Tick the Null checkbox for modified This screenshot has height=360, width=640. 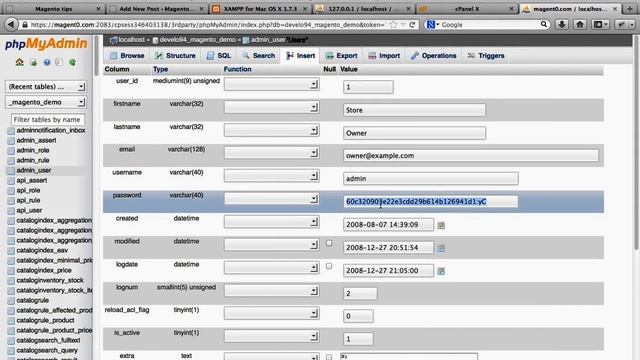click(x=329, y=243)
